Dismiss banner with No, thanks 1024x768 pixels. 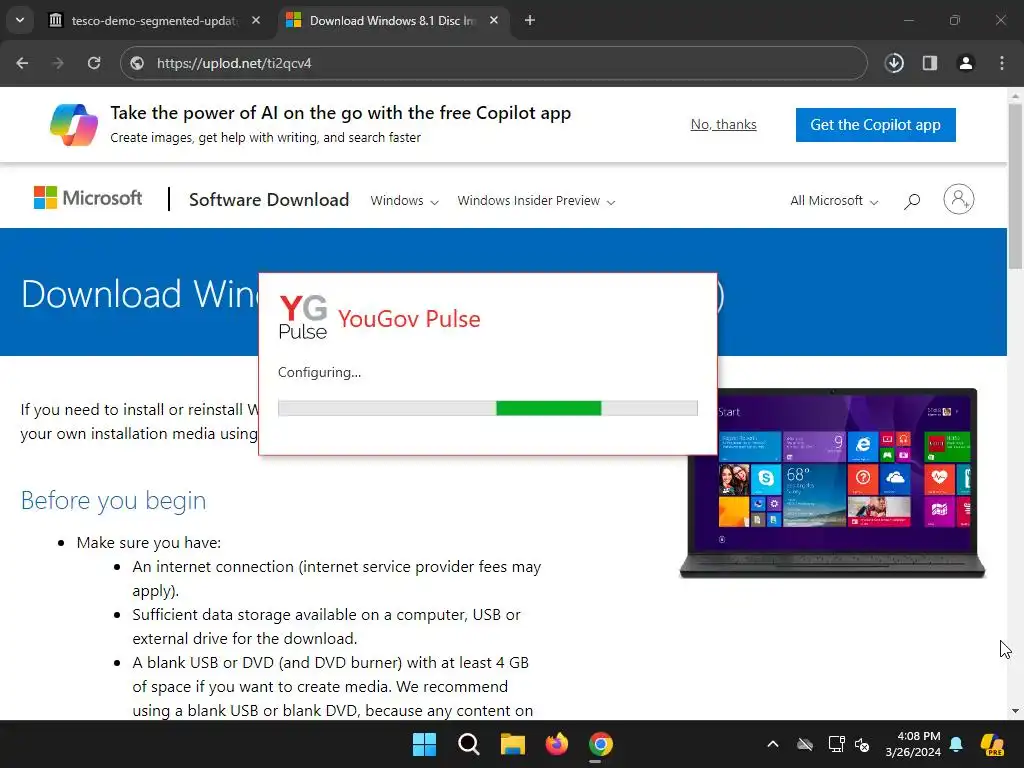(724, 124)
